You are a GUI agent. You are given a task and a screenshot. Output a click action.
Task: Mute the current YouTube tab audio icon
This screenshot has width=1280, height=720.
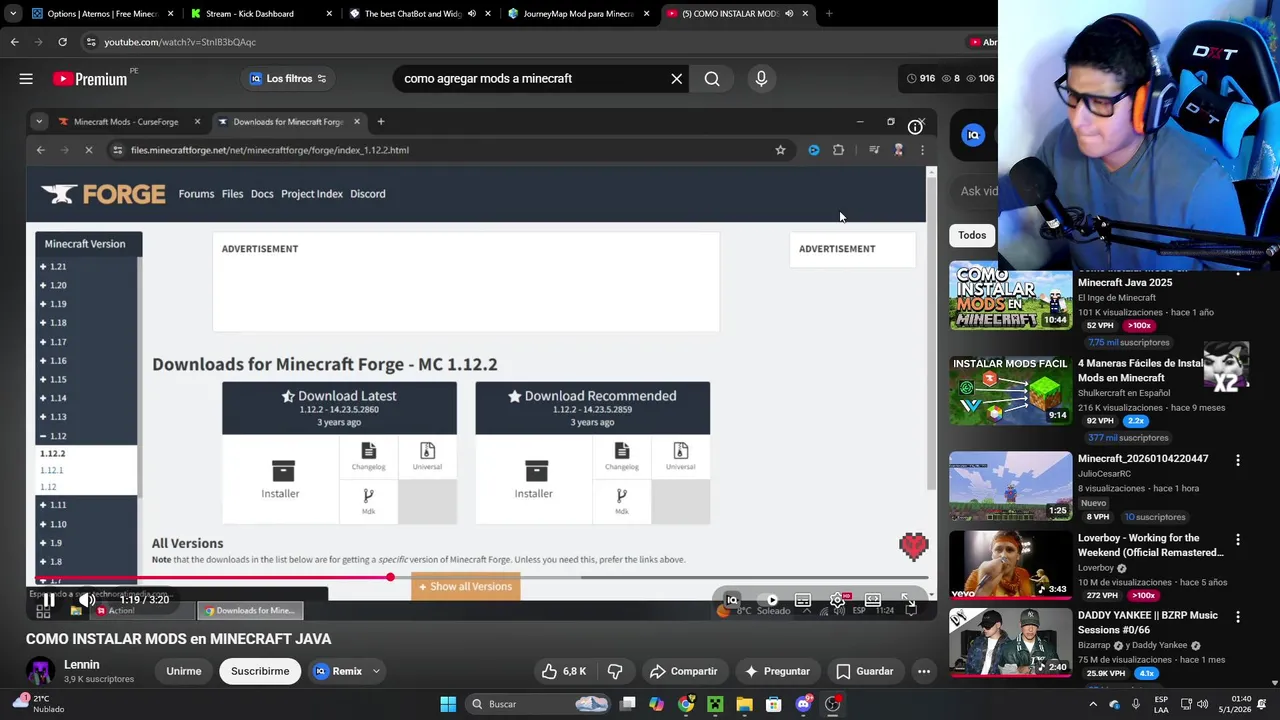[x=789, y=14]
